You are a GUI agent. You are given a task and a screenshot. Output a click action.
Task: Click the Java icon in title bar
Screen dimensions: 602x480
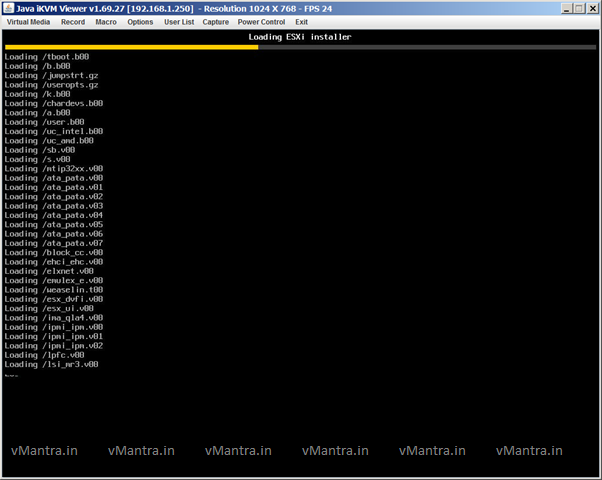pos(8,8)
